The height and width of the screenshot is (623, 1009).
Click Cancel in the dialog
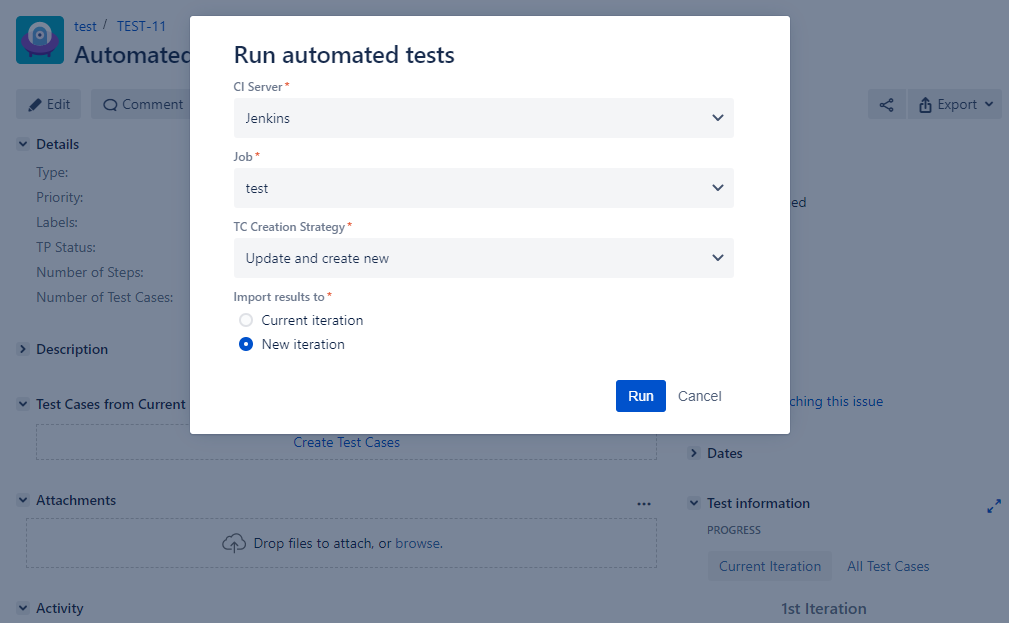tap(699, 396)
